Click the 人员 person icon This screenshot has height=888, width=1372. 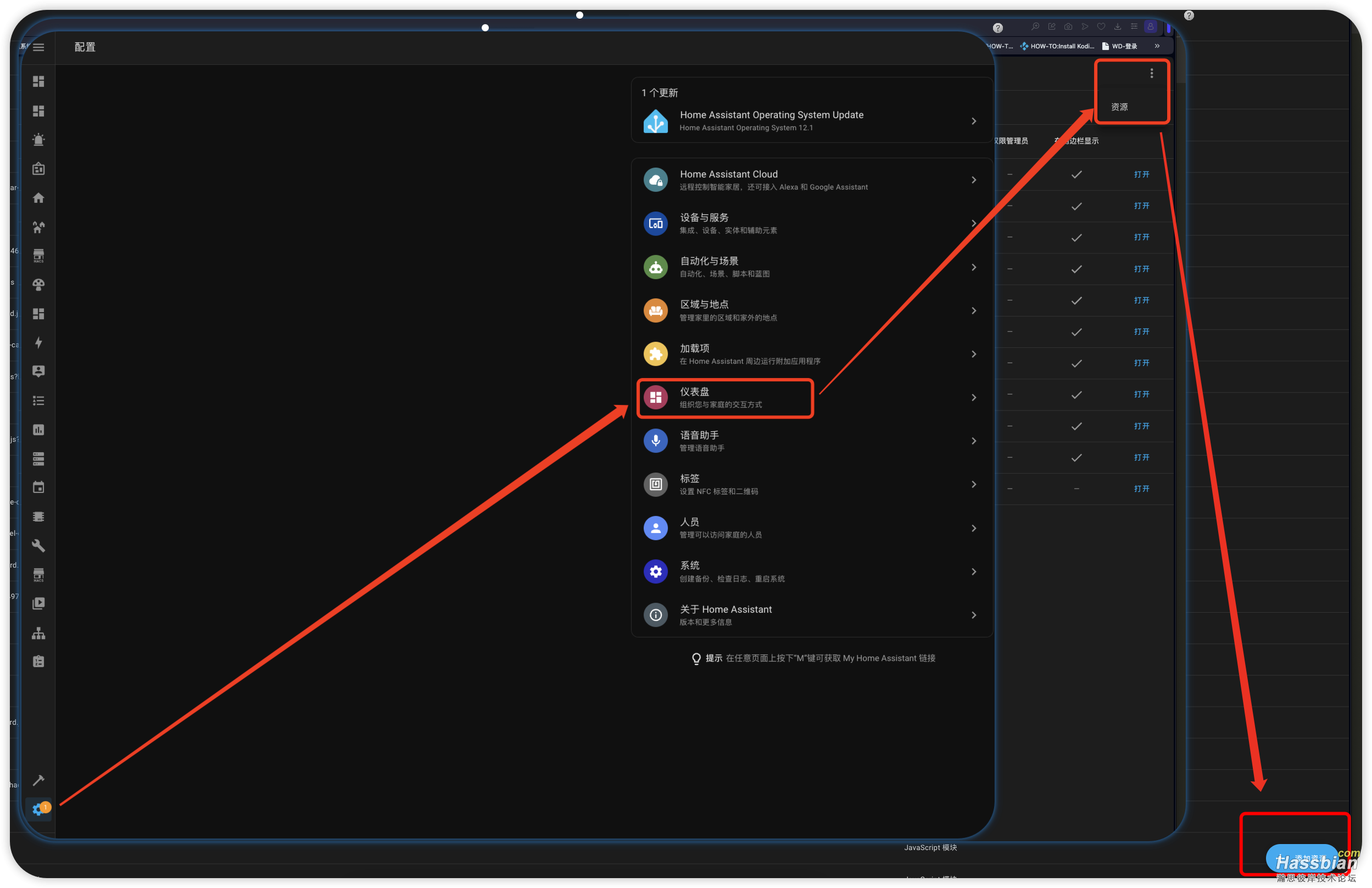[656, 528]
